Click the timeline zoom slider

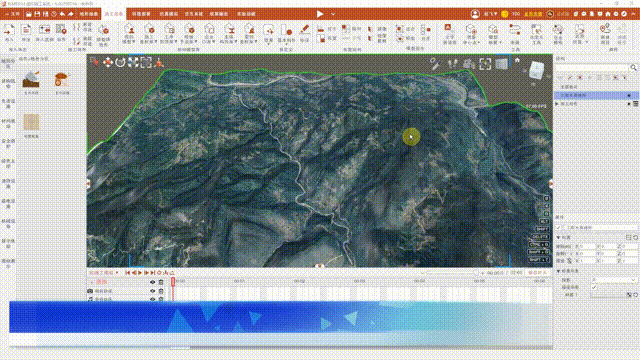coord(451,273)
